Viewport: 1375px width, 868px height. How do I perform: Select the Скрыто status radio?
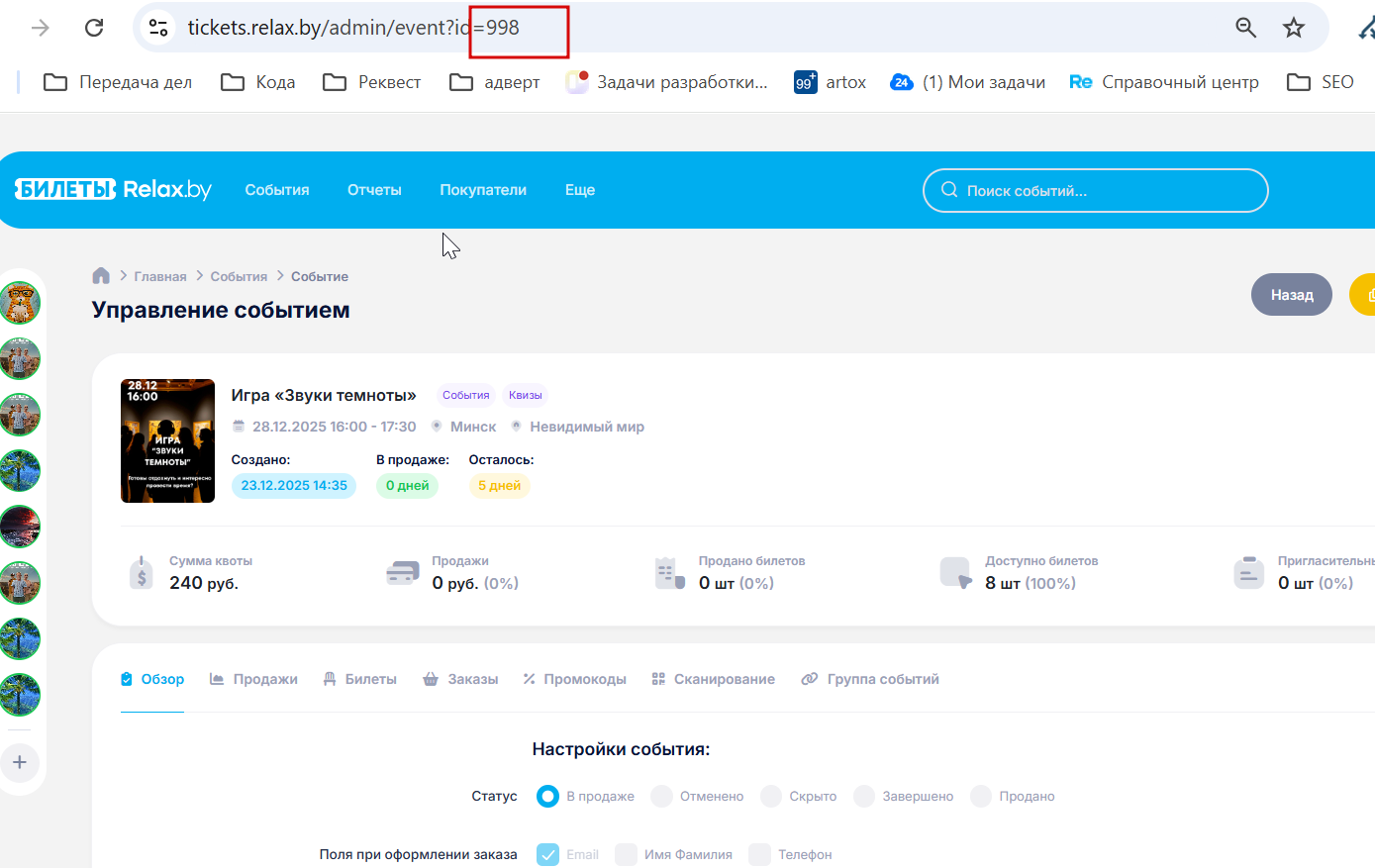771,796
